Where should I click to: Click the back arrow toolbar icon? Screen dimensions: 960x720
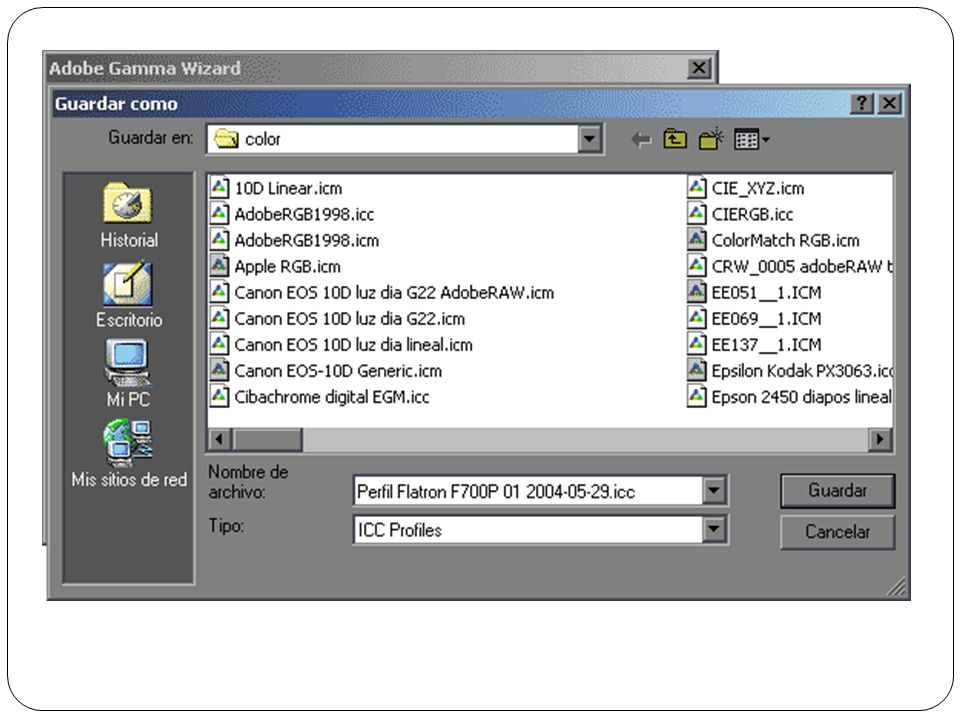(x=640, y=140)
